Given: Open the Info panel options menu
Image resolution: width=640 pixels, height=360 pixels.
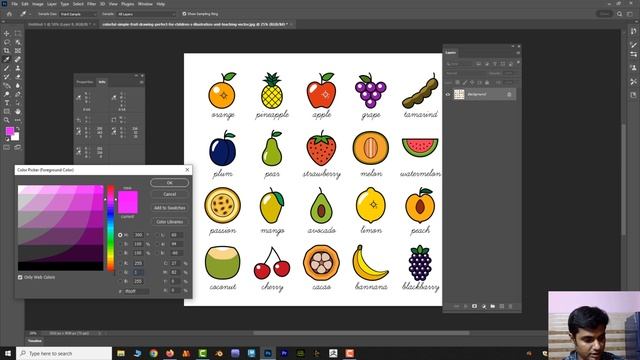Looking at the screenshot, I should (141, 82).
